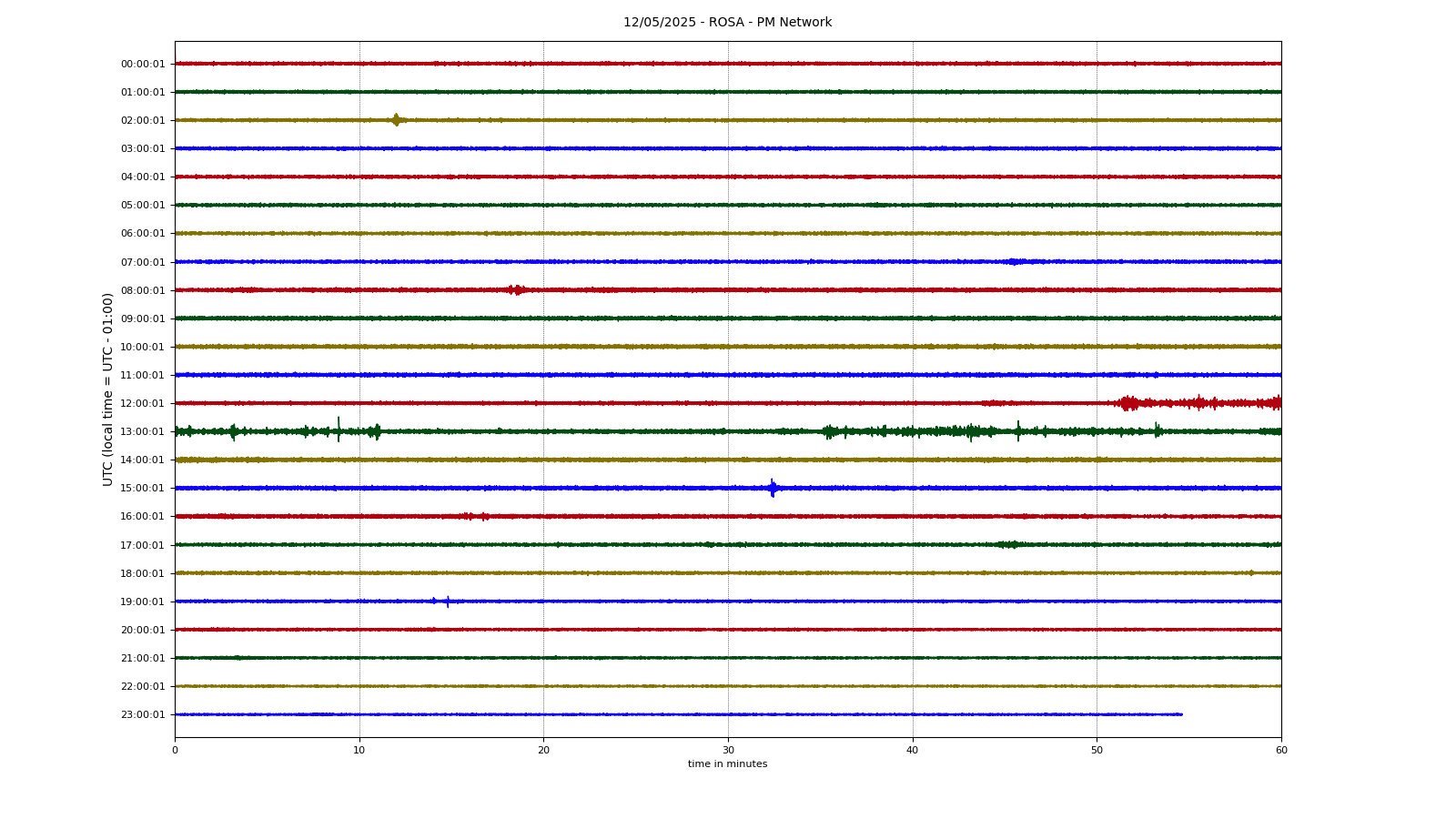Image resolution: width=1456 pixels, height=819 pixels.
Task: Mark the tall spike near minute 9 on 13:00:01 trace
Action: pyautogui.click(x=339, y=430)
